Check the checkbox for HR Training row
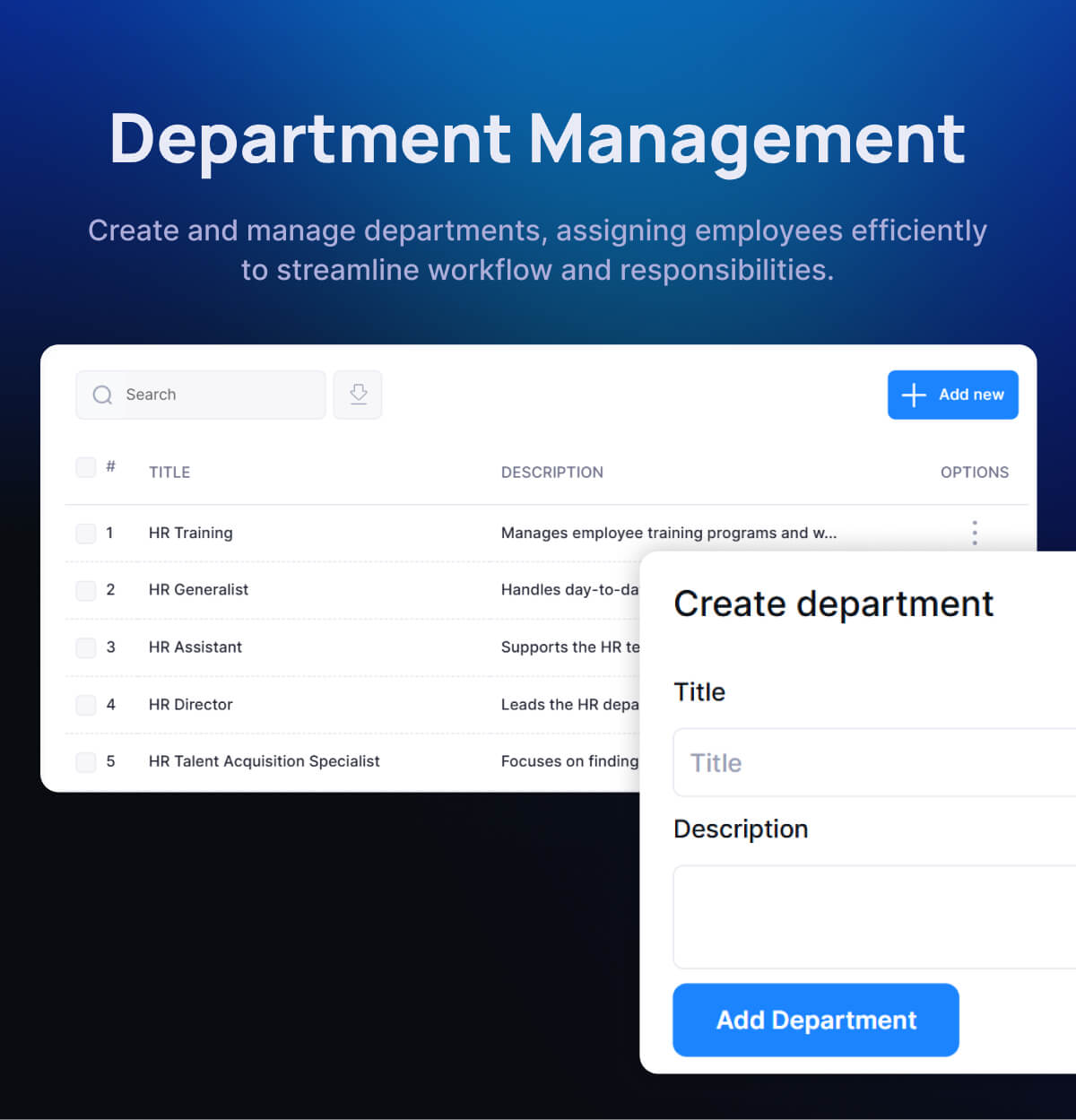Screen dimensions: 1076x1120 tap(85, 533)
